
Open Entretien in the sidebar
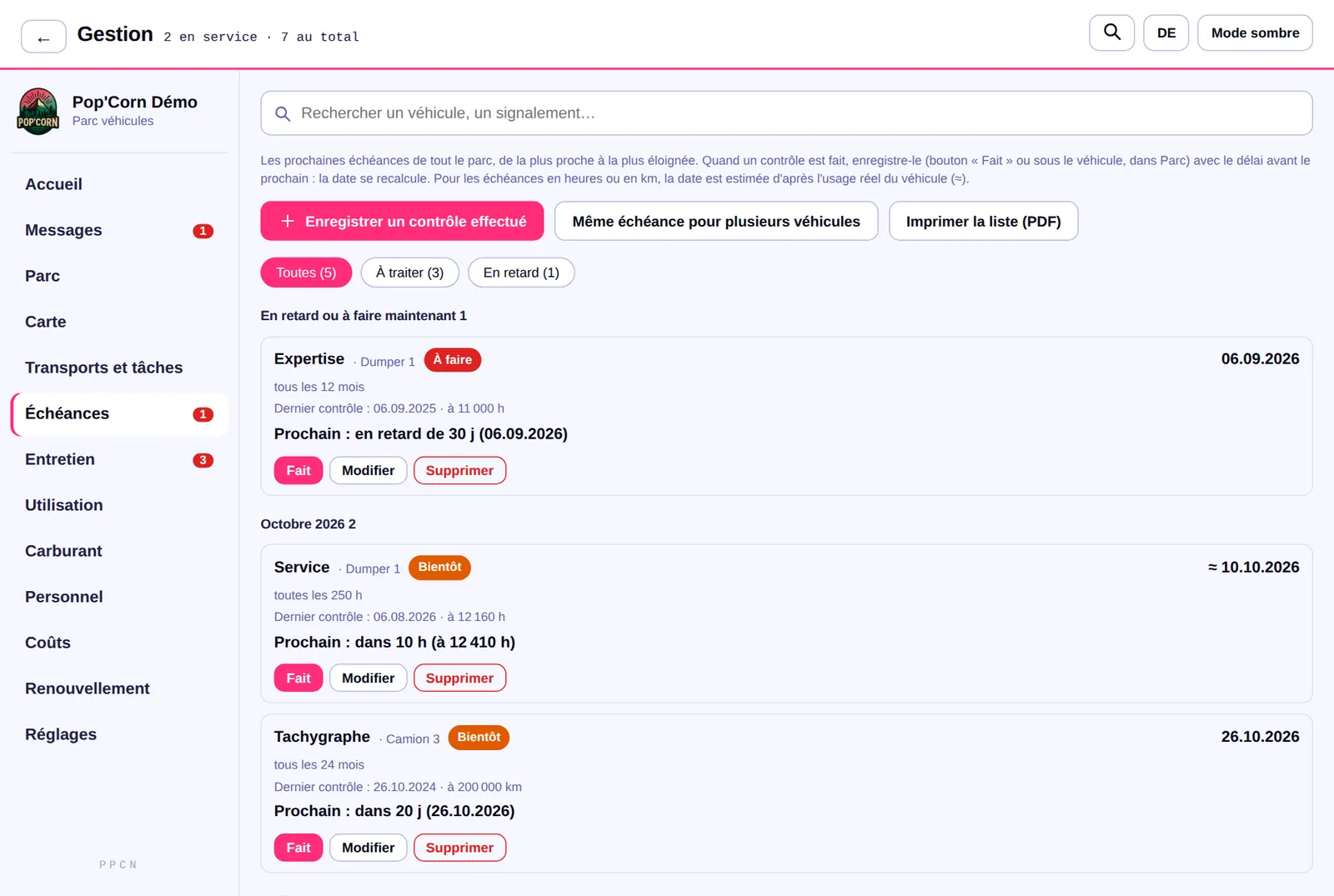pyautogui.click(x=119, y=459)
